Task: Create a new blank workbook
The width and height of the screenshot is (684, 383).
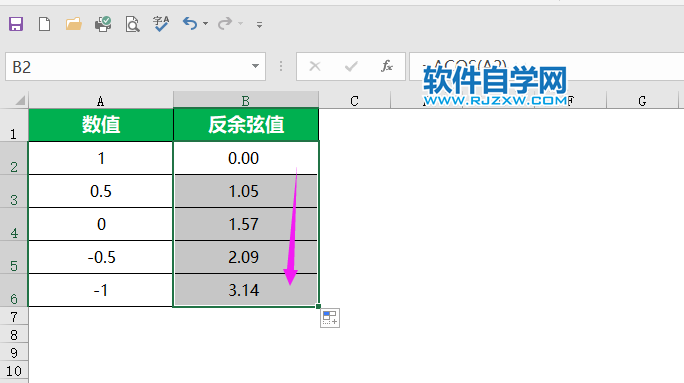Action: [44, 24]
